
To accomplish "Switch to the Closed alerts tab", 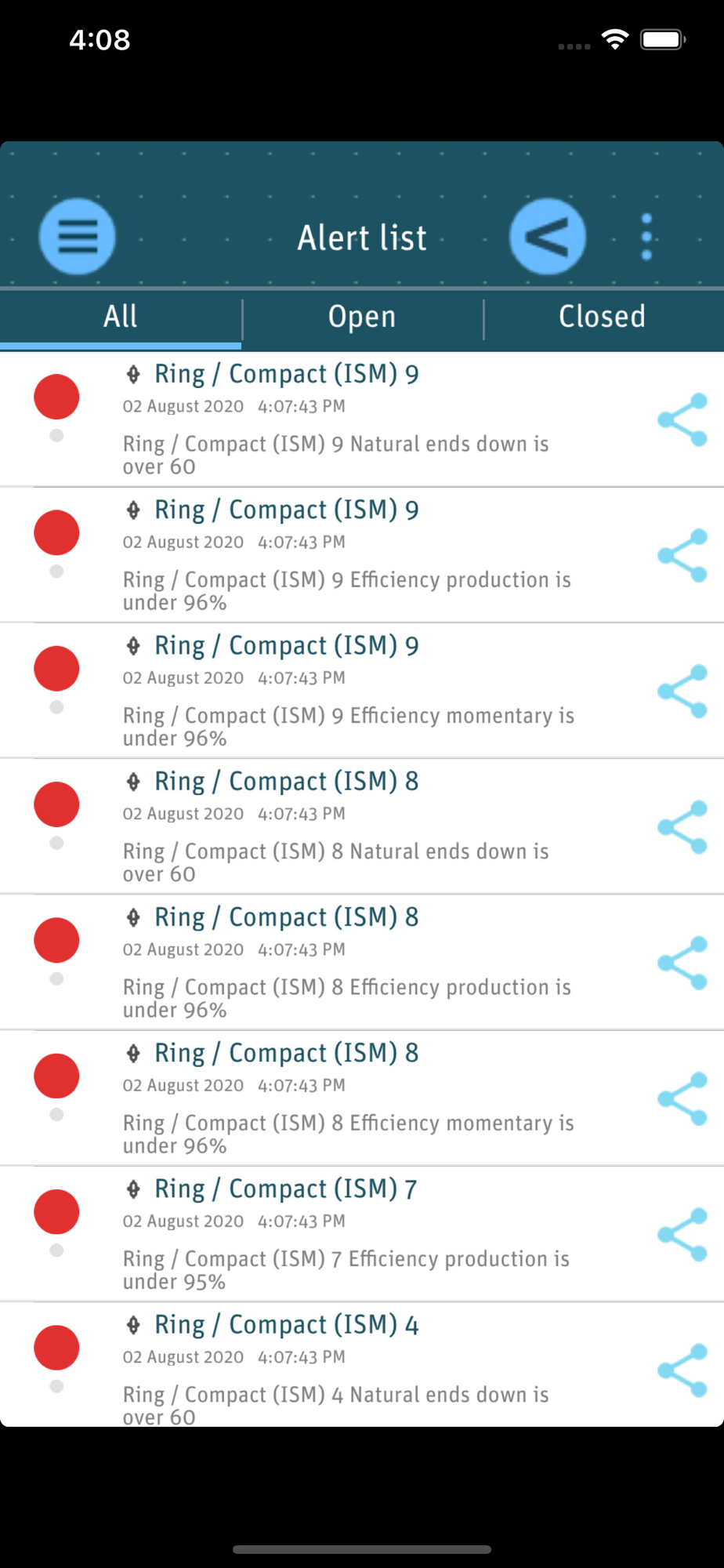I will [602, 317].
